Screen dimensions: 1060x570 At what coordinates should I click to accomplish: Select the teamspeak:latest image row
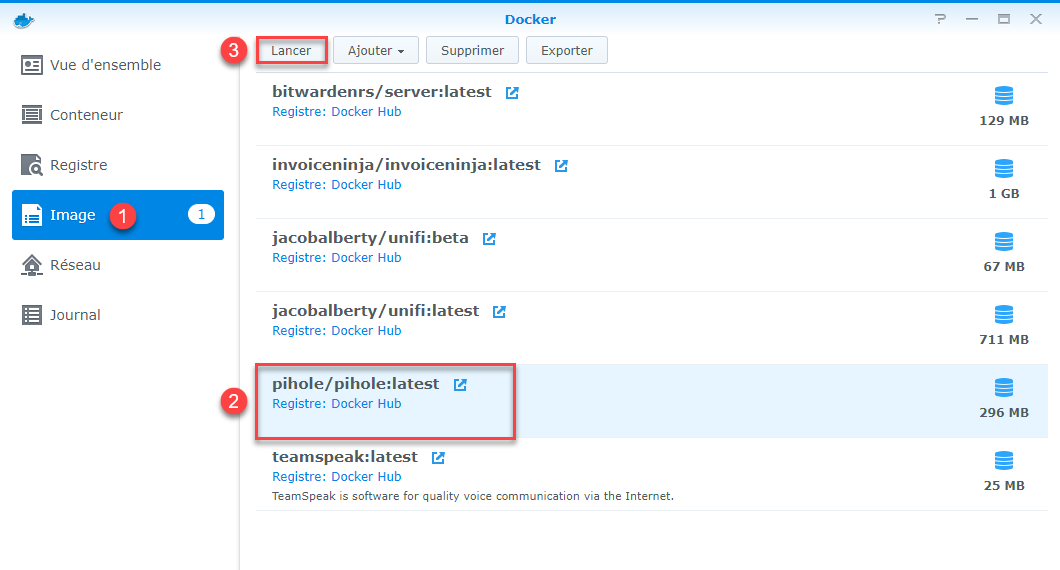click(652, 474)
